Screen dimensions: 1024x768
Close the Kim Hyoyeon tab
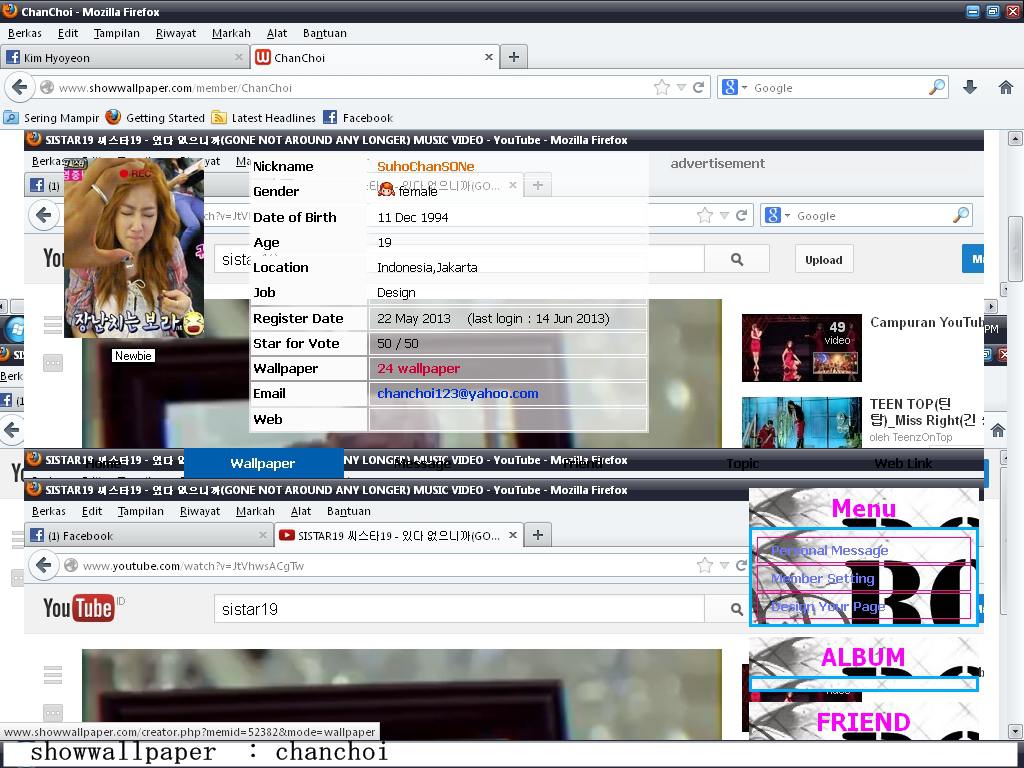[x=239, y=57]
